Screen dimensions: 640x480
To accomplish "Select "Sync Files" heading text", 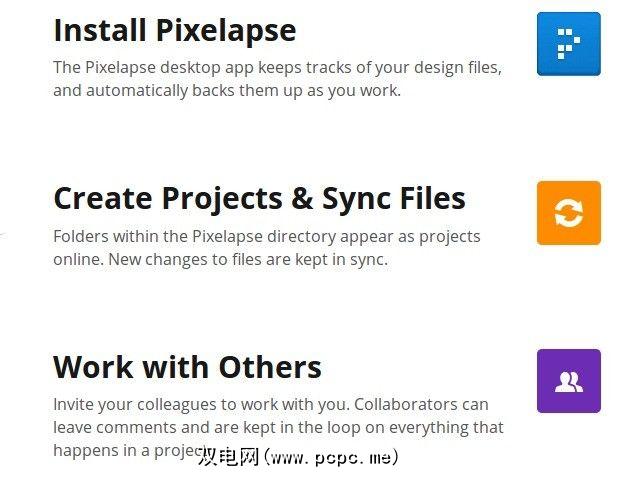I will point(394,198).
